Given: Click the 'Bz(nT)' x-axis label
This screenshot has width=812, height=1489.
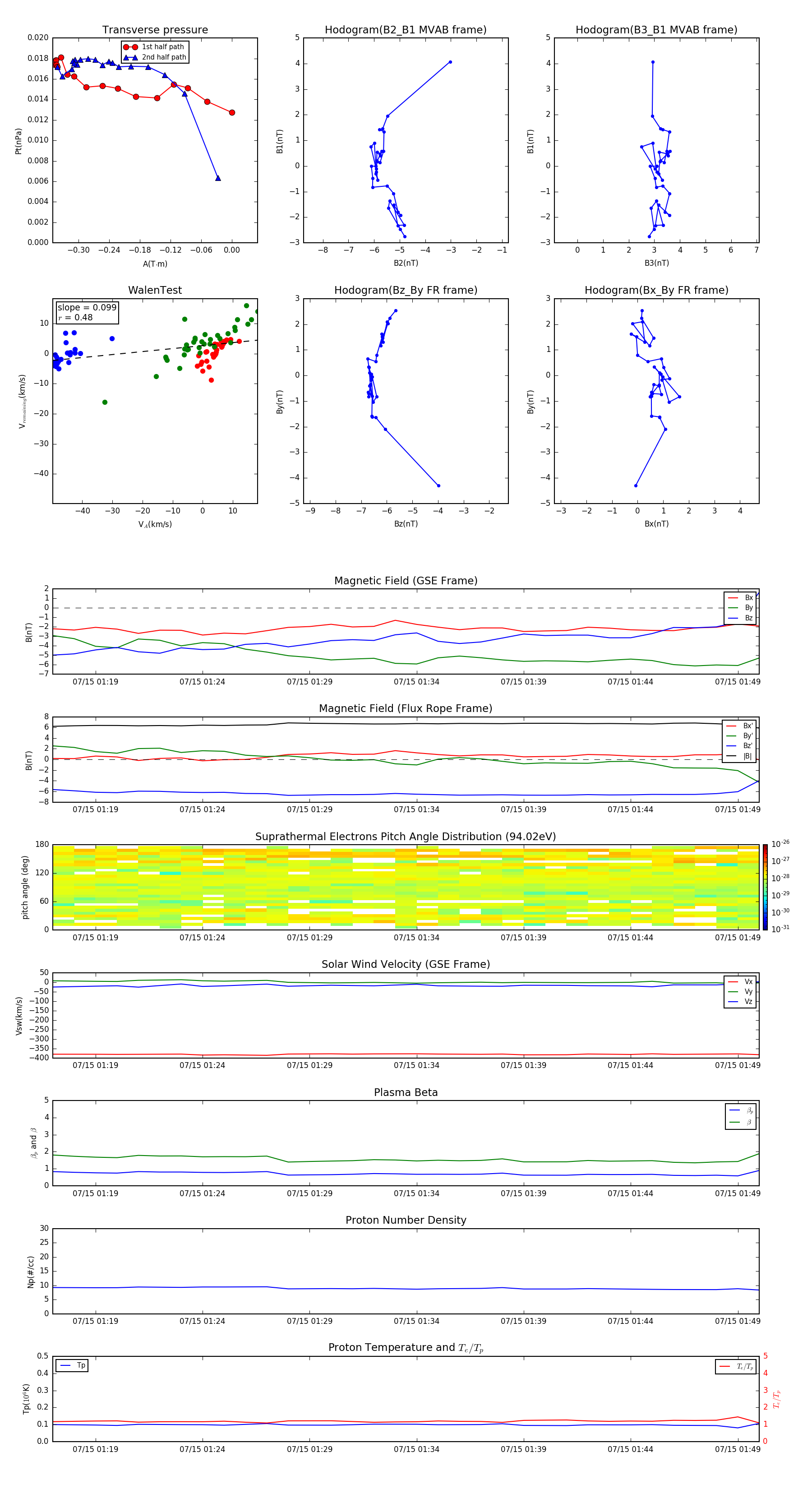Looking at the screenshot, I should point(406,524).
